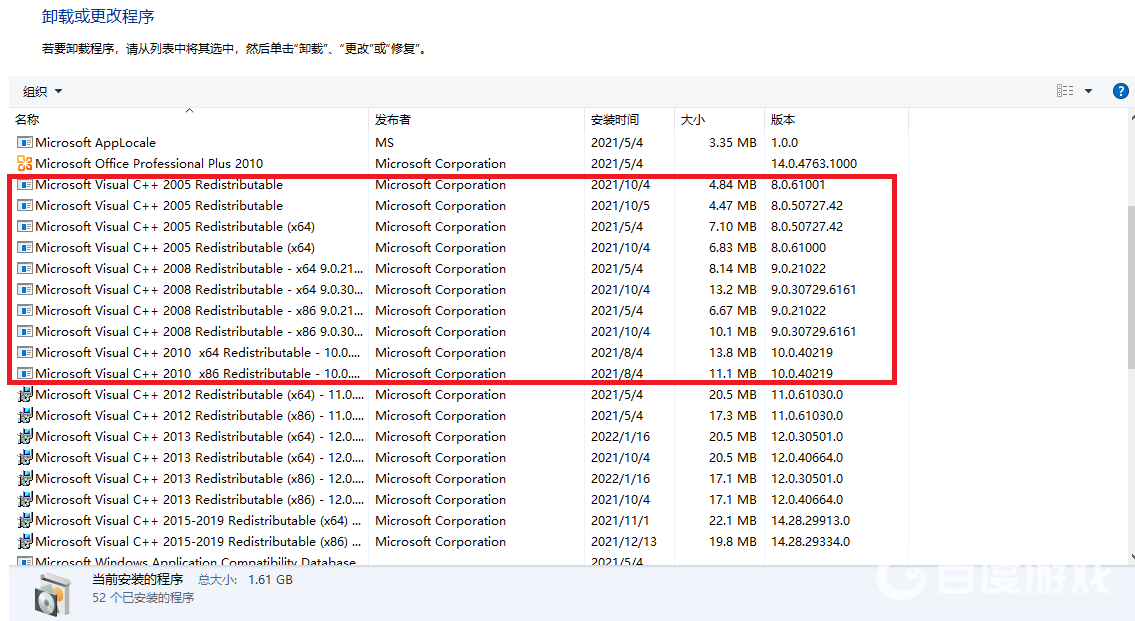Click icon of Visual C++ 2015-2019 Redistributable (x64)
The height and width of the screenshot is (621, 1135).
coord(25,520)
